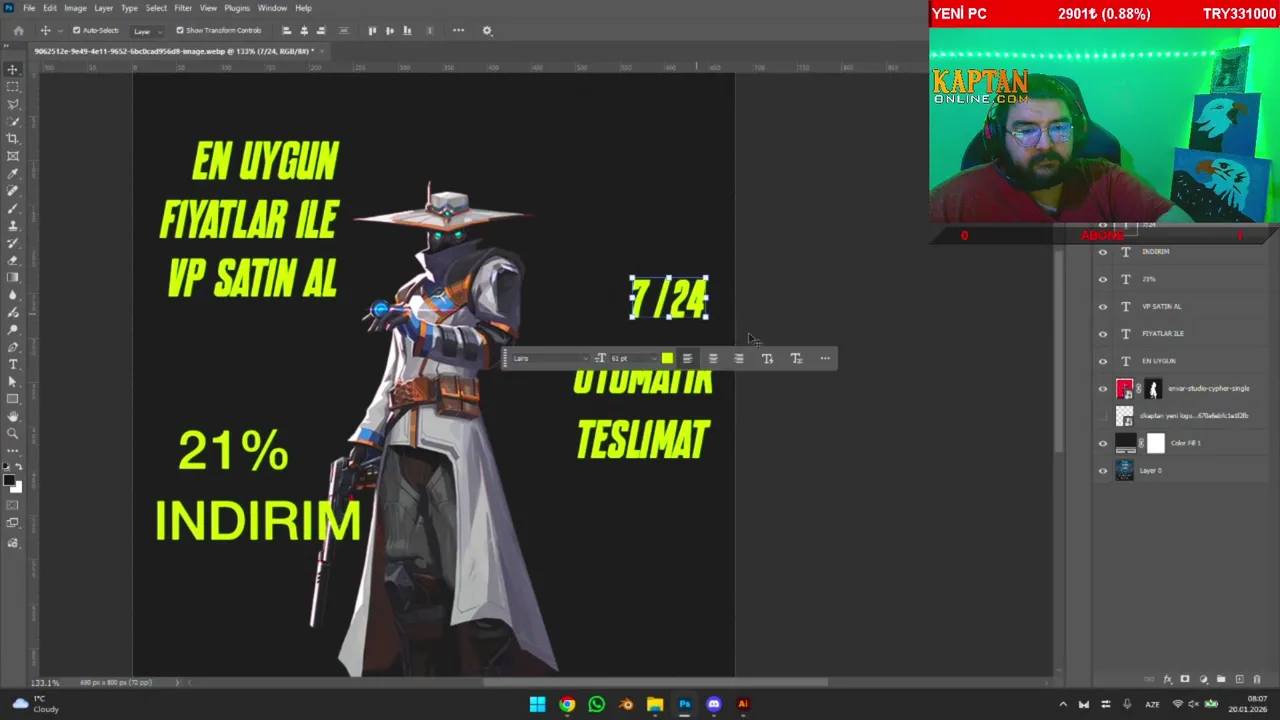Screen dimensions: 1280x720
Task: Select the Gradient tool
Action: tap(13, 278)
